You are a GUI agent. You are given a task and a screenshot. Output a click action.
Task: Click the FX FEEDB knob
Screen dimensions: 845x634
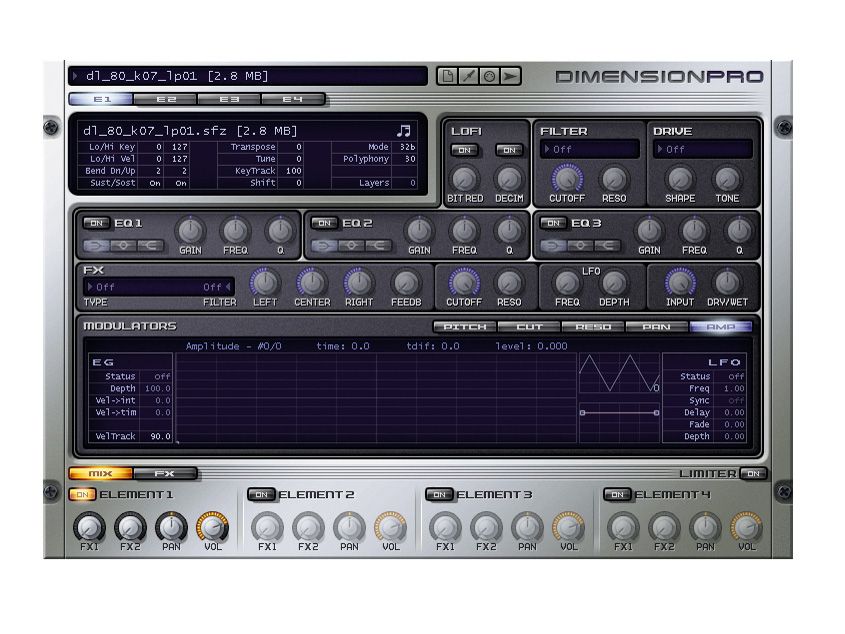tap(406, 282)
